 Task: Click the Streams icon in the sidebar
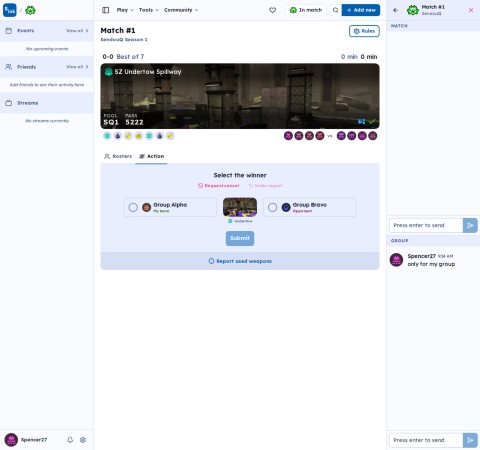(x=9, y=103)
